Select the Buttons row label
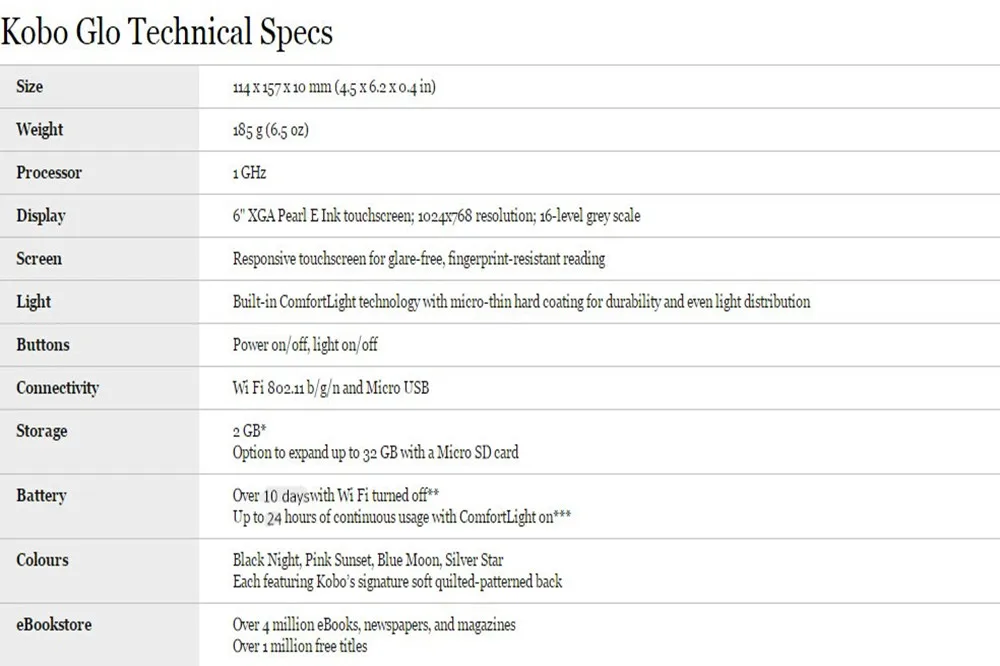 click(43, 344)
